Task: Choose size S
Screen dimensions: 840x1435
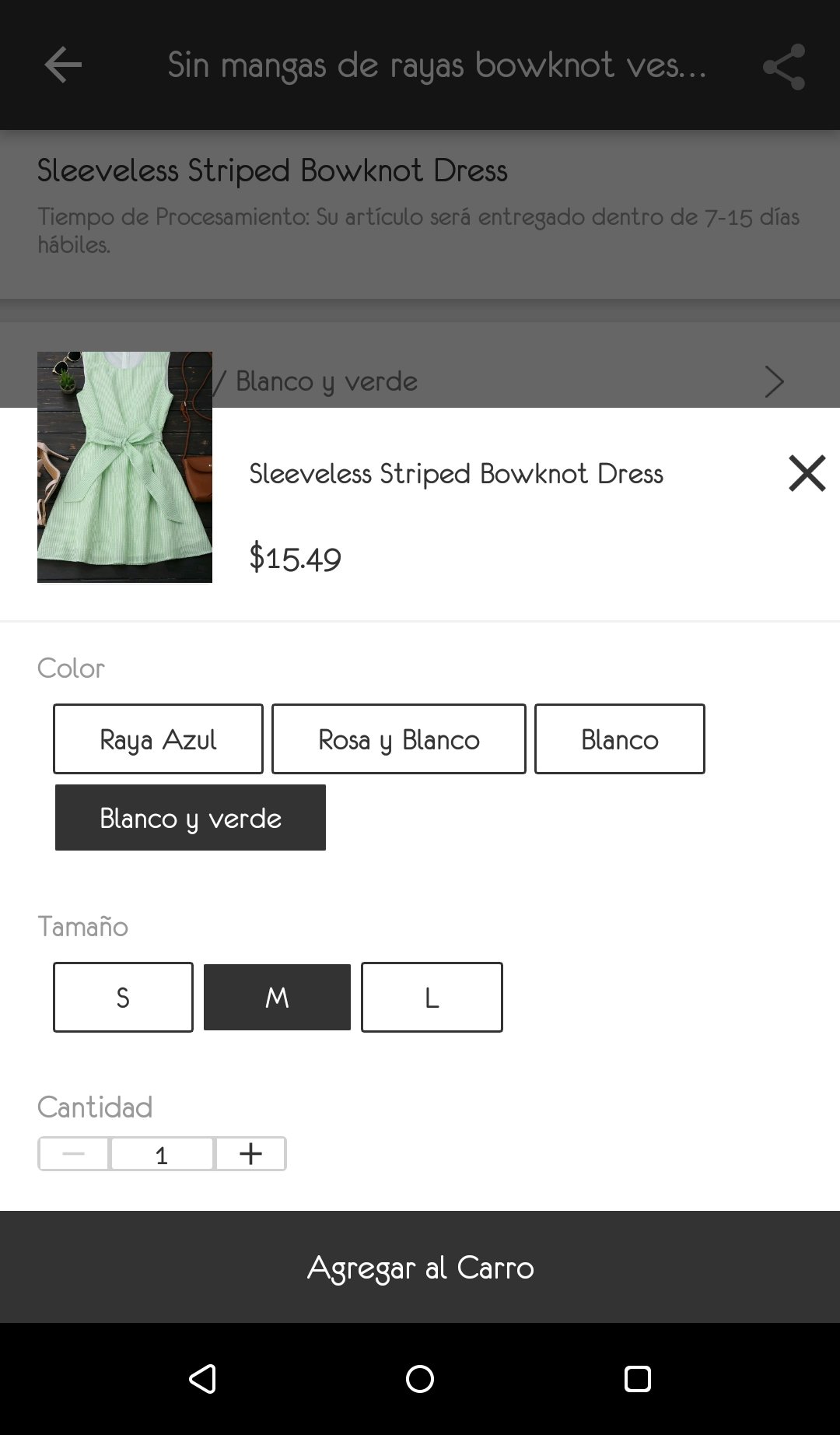Action: click(123, 997)
